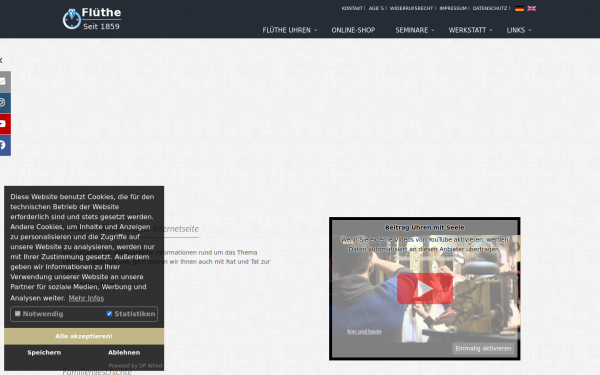600x375 pixels.
Task: Switch language to German flag
Action: [x=519, y=8]
